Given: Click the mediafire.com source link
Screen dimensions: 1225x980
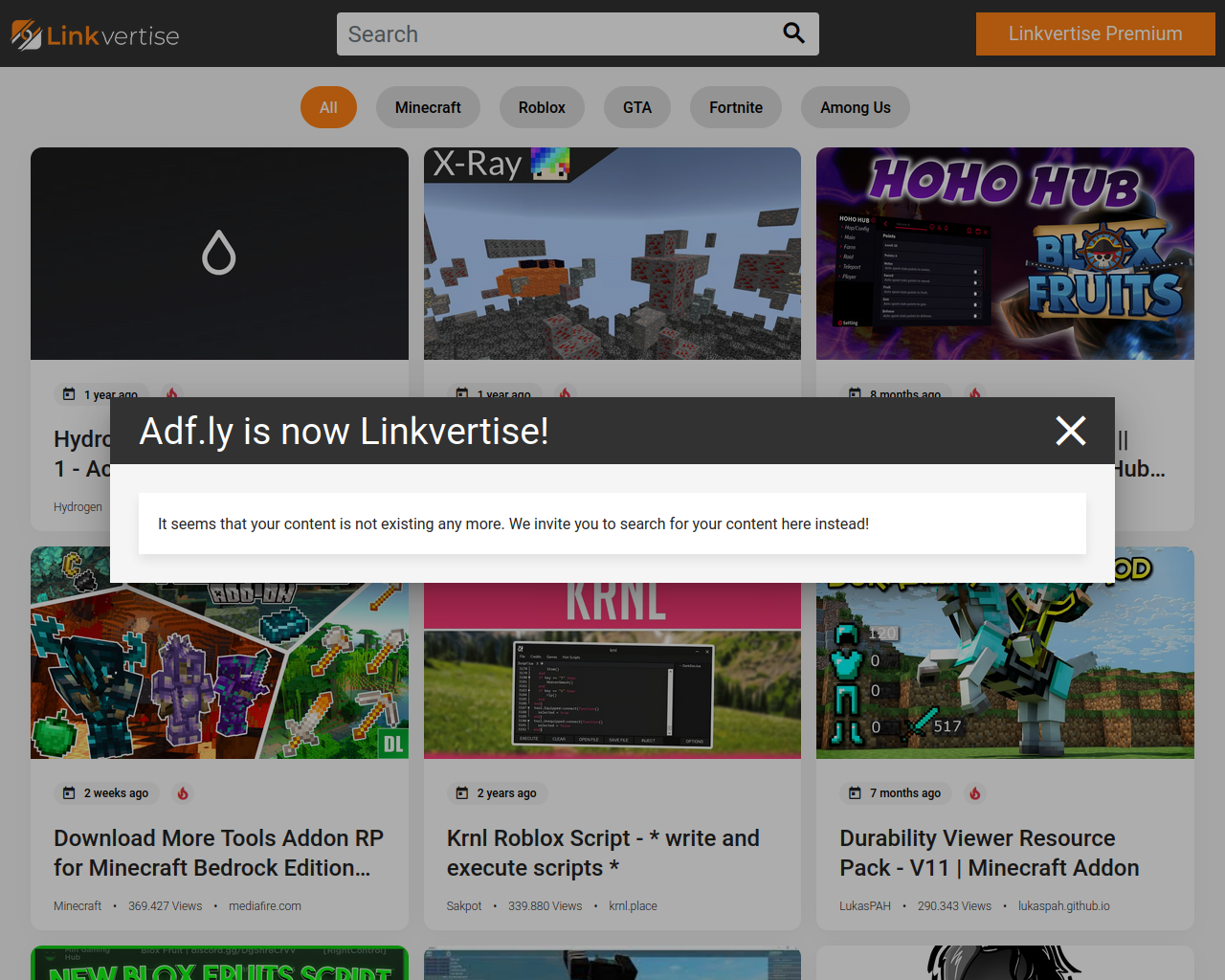Looking at the screenshot, I should pos(265,905).
